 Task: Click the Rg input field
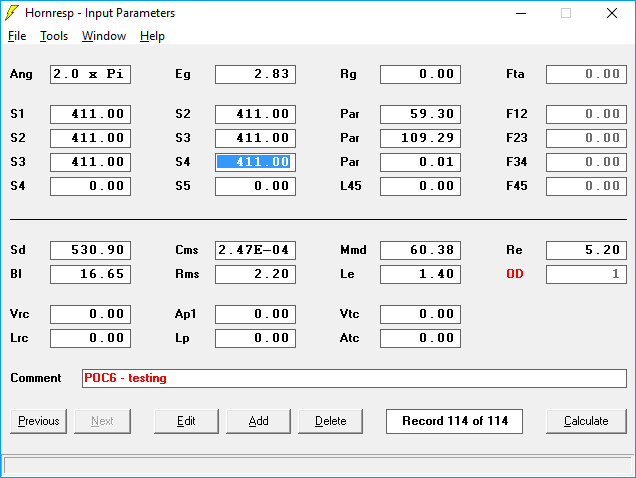(420, 74)
